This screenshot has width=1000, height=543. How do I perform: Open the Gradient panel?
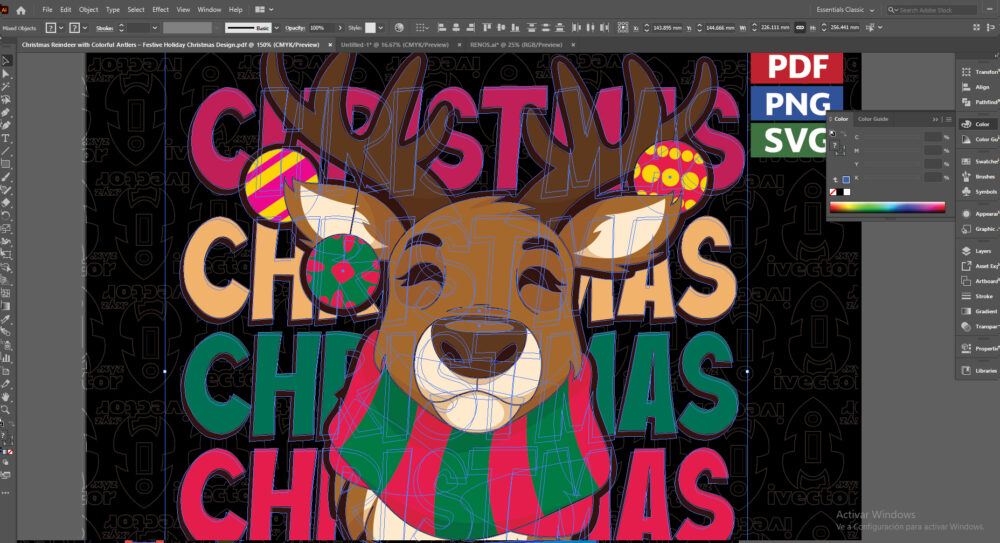coord(981,311)
